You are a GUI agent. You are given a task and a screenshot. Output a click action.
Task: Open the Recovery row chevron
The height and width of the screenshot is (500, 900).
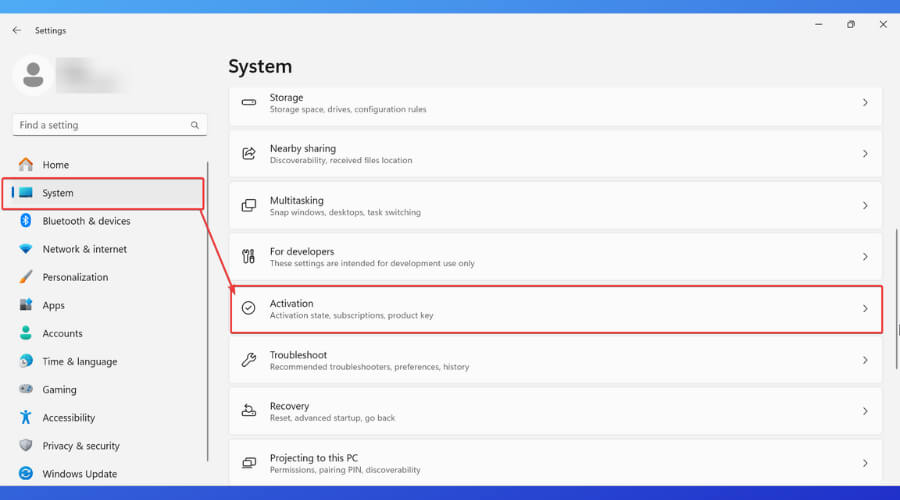point(865,411)
